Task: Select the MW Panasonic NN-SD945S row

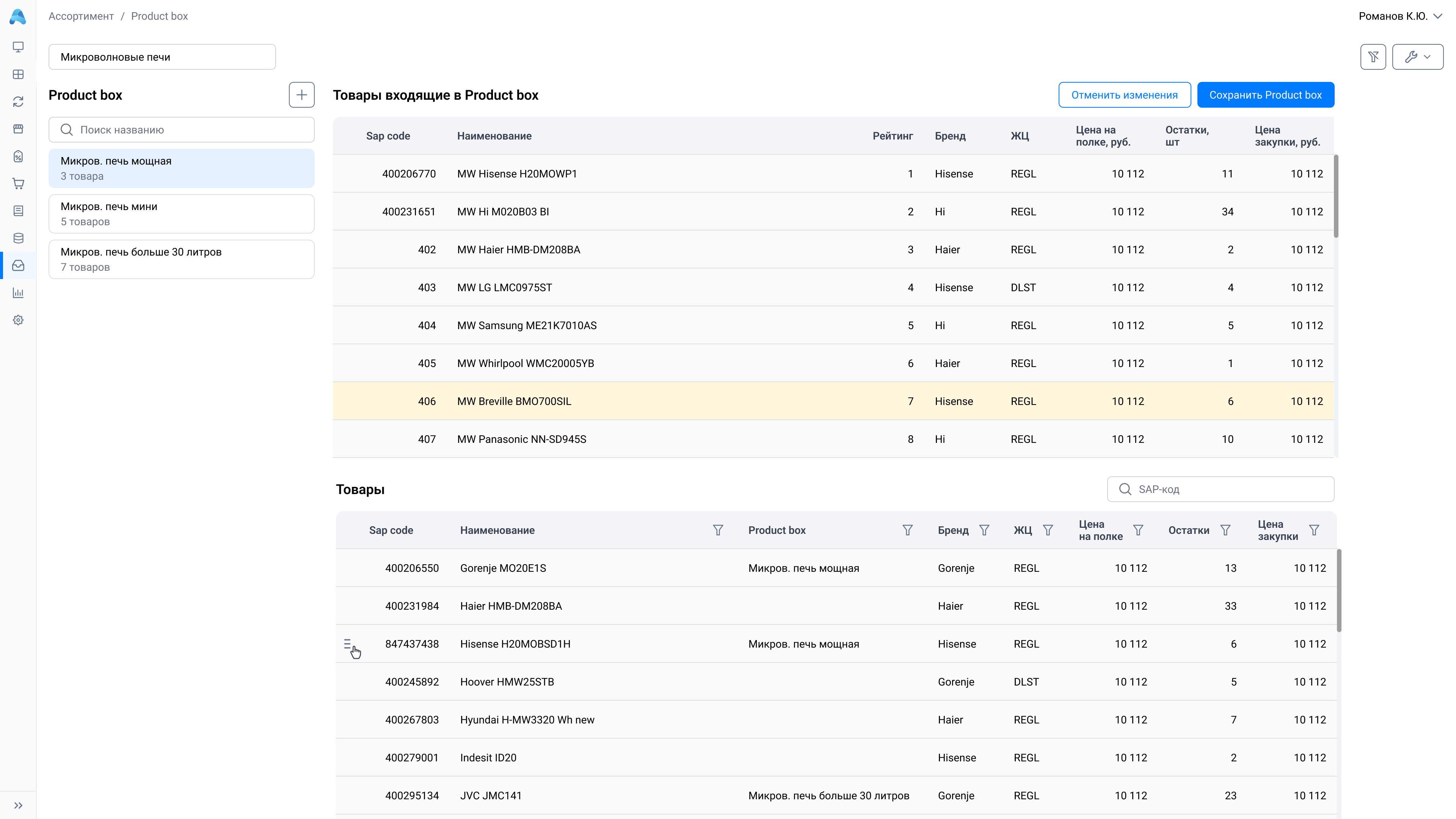Action: point(833,439)
